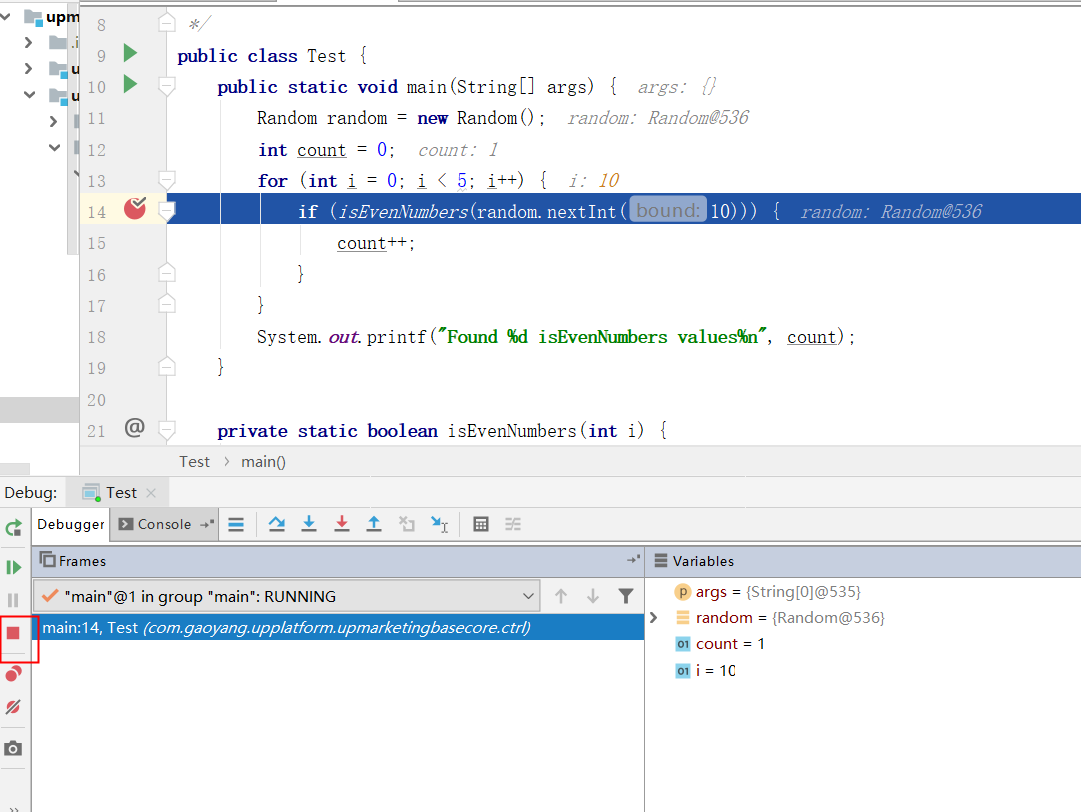Run to cursor position
Viewport: 1081px width, 812px height.
pyautogui.click(x=439, y=525)
